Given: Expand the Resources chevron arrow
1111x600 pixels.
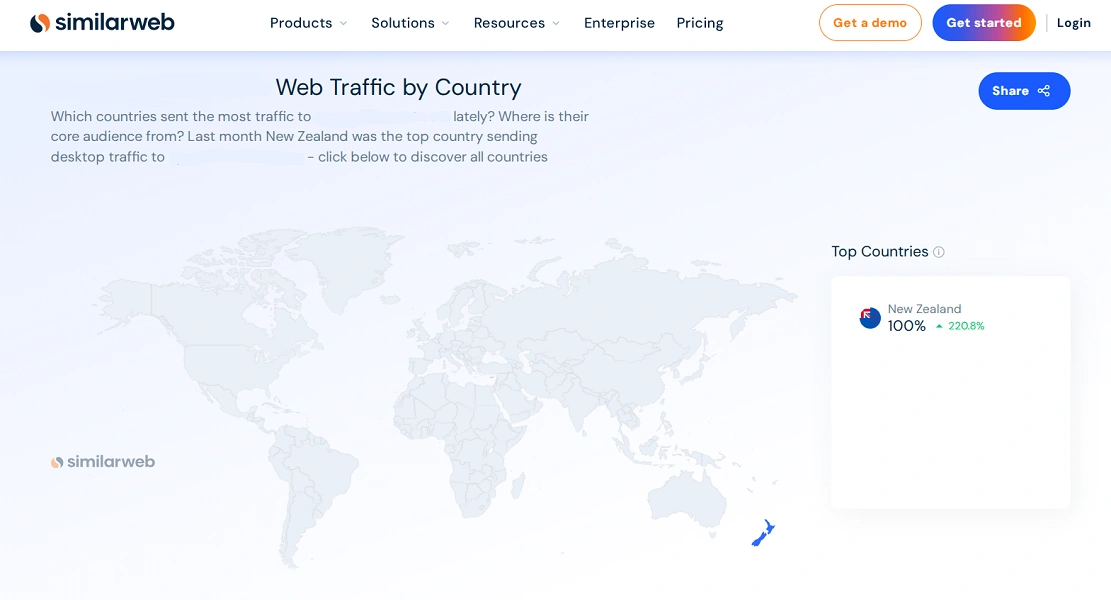Looking at the screenshot, I should coord(556,23).
